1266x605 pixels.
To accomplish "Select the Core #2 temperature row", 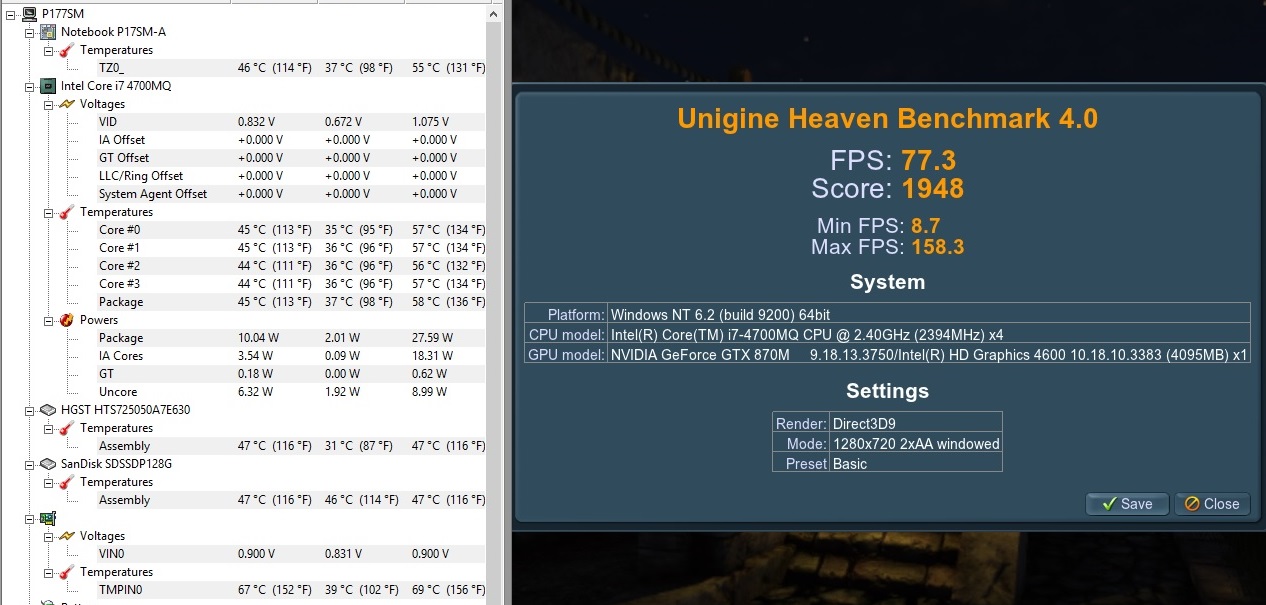I will pos(290,266).
